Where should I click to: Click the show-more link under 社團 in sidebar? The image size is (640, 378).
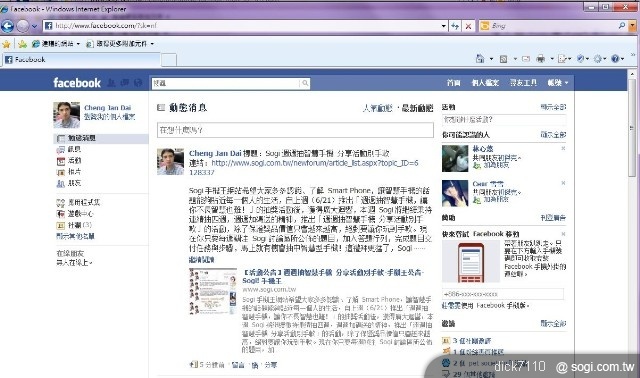pyautogui.click(x=76, y=236)
